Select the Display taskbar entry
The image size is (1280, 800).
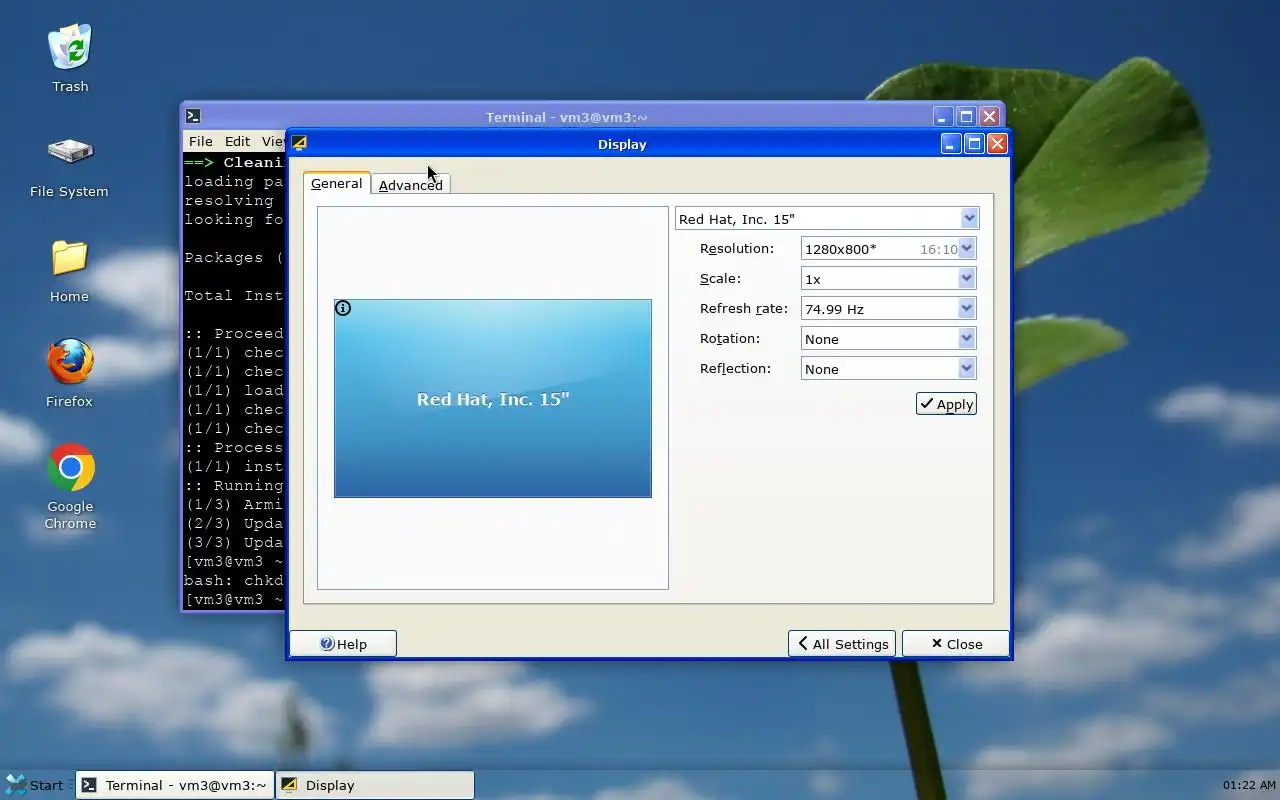pos(374,785)
